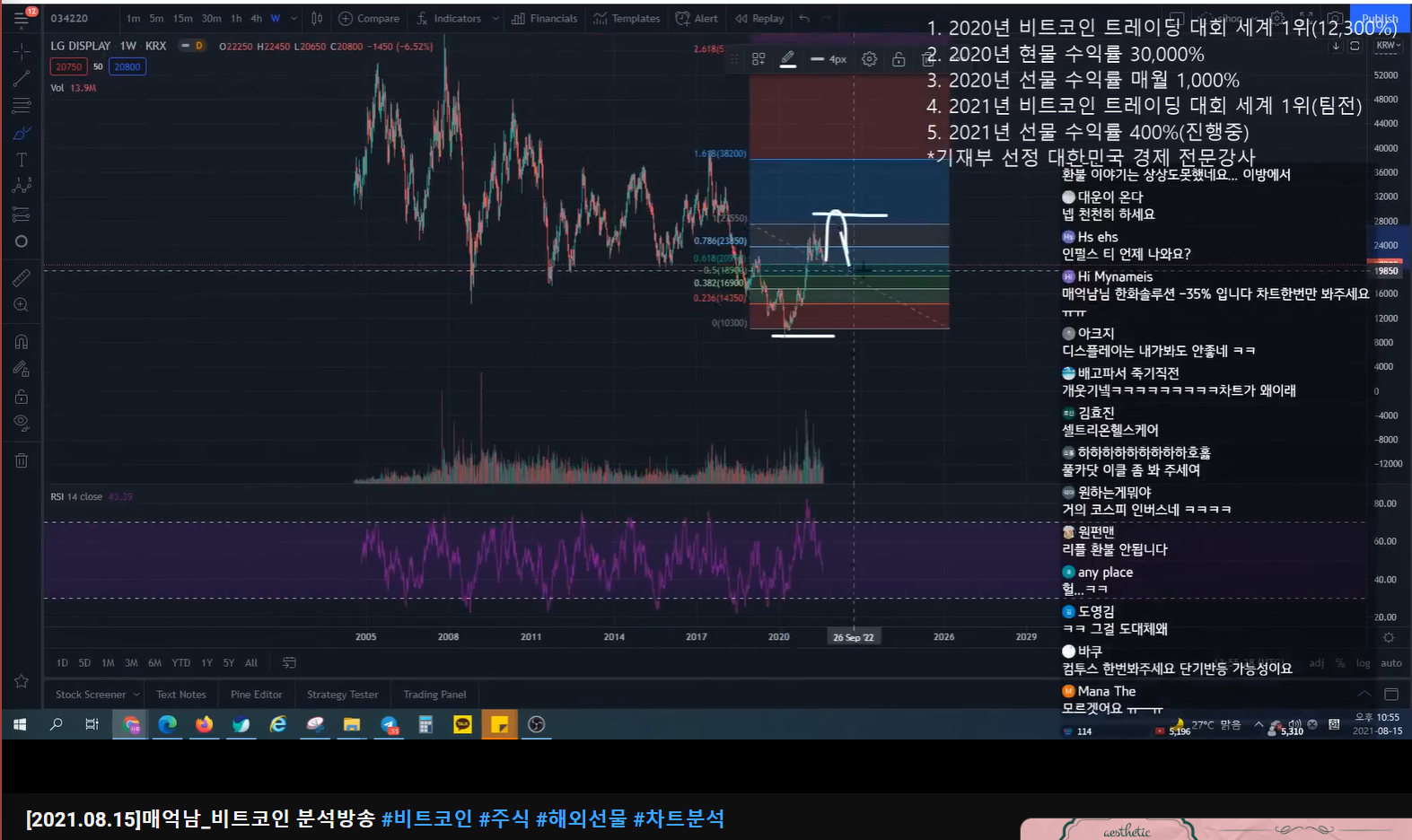This screenshot has height=840, width=1412.
Task: Toggle hide all drawings eye icon
Action: [22, 423]
